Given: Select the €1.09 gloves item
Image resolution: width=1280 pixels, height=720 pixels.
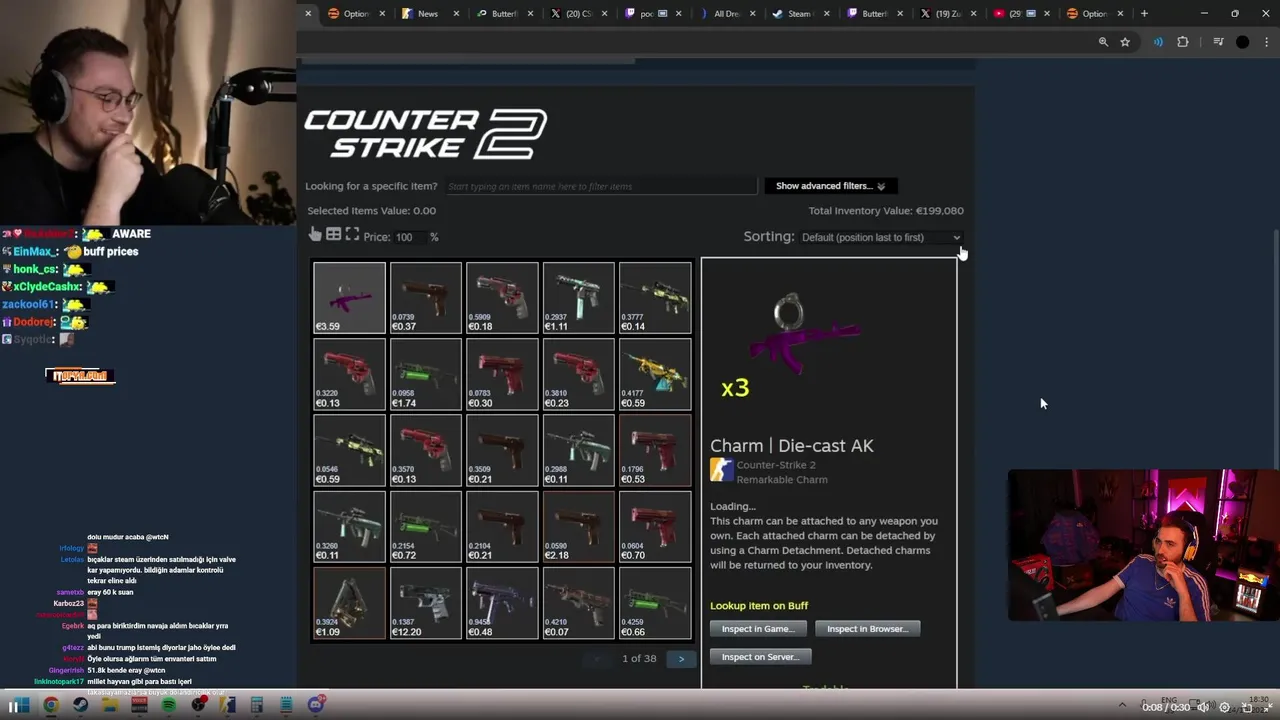Looking at the screenshot, I should point(349,603).
